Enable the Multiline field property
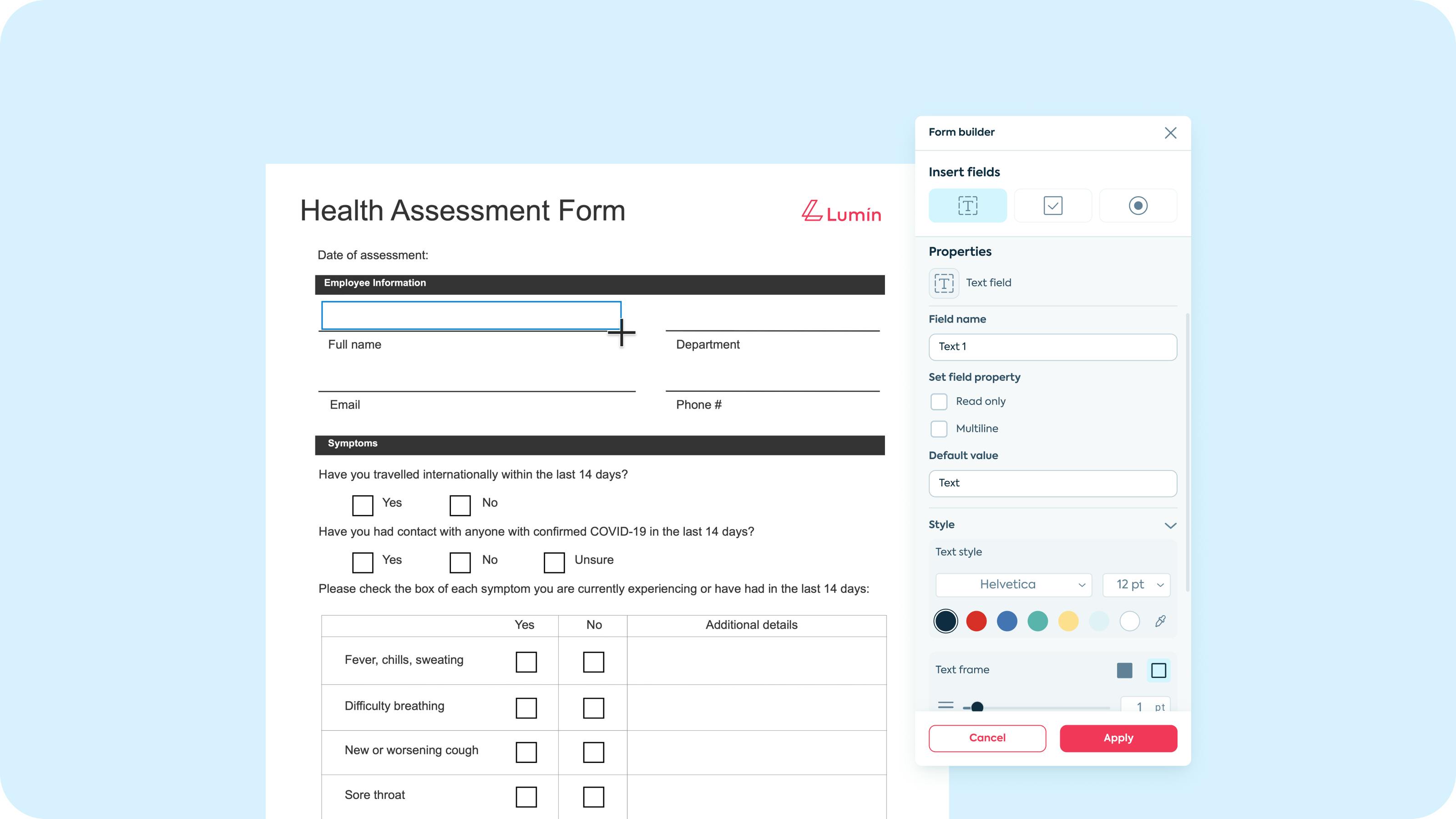 tap(939, 429)
